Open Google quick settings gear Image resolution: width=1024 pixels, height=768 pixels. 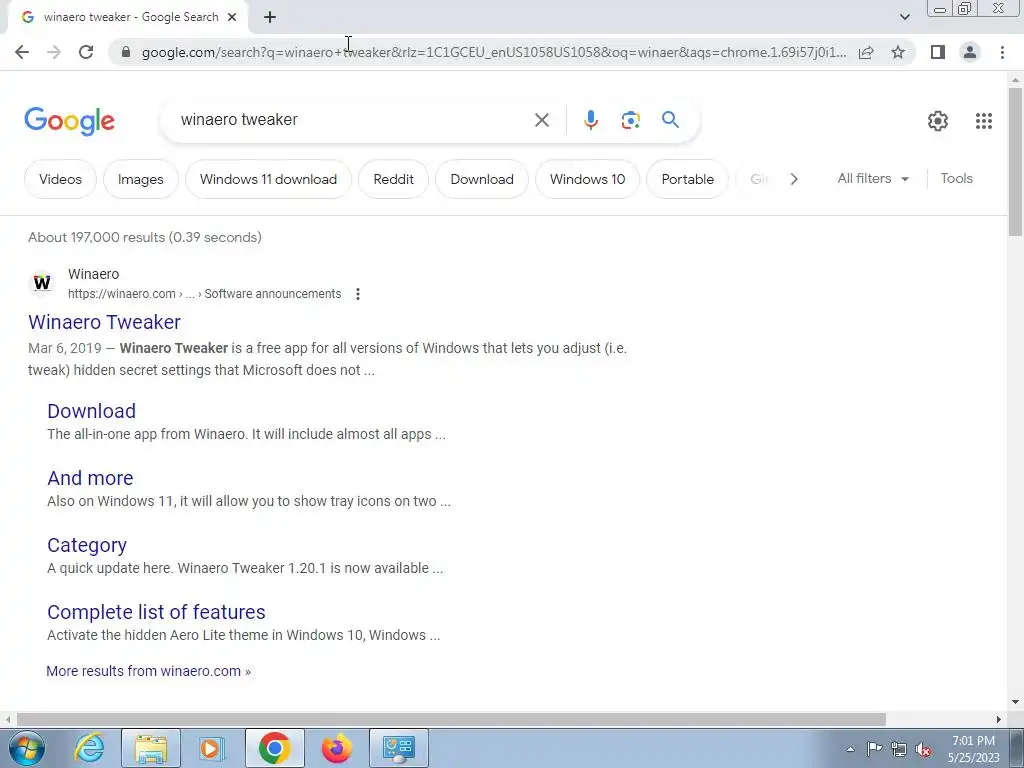(938, 121)
